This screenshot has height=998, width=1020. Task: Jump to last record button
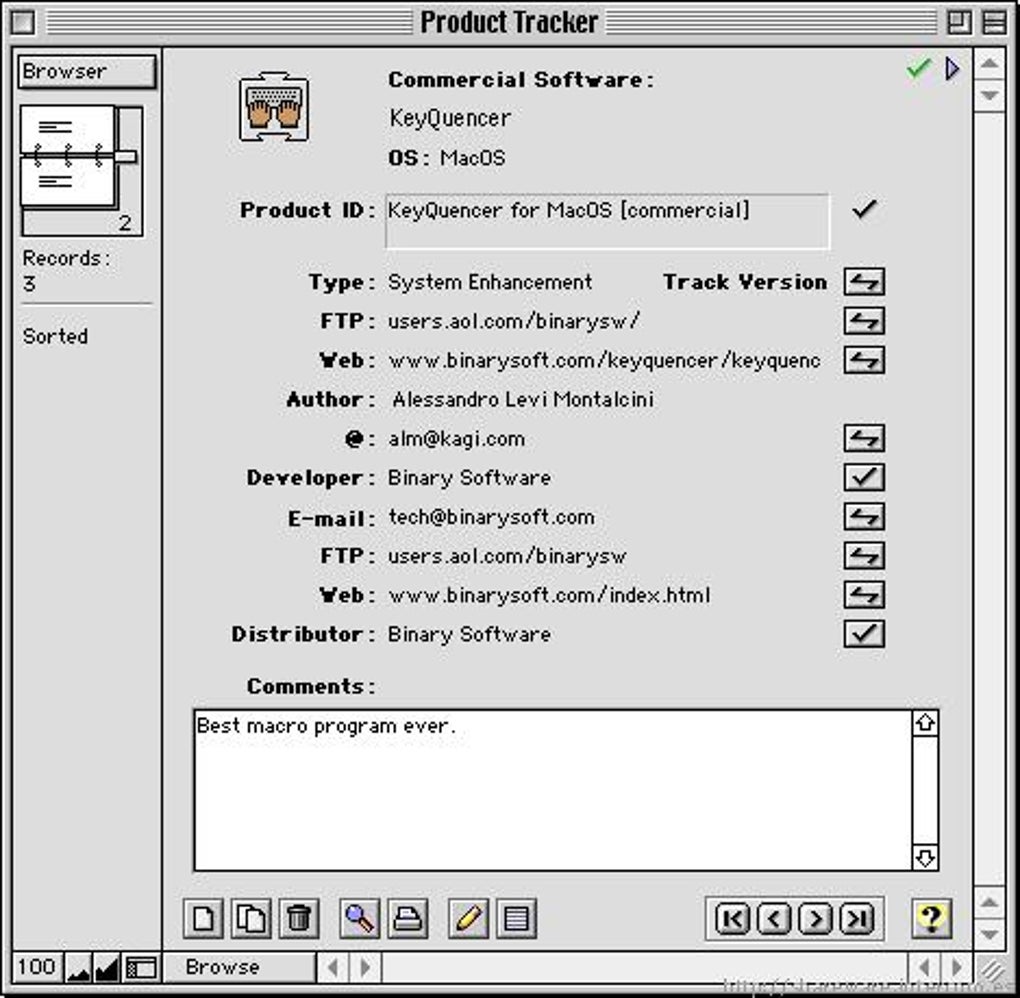(857, 919)
